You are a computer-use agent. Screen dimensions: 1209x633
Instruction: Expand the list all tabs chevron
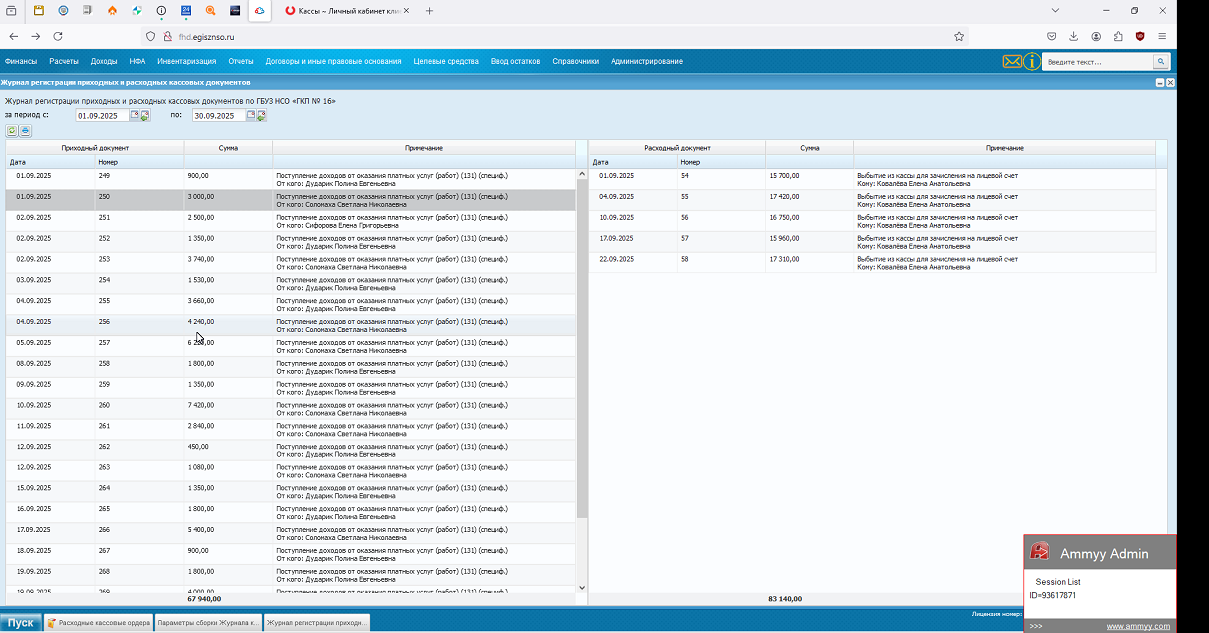(1055, 10)
